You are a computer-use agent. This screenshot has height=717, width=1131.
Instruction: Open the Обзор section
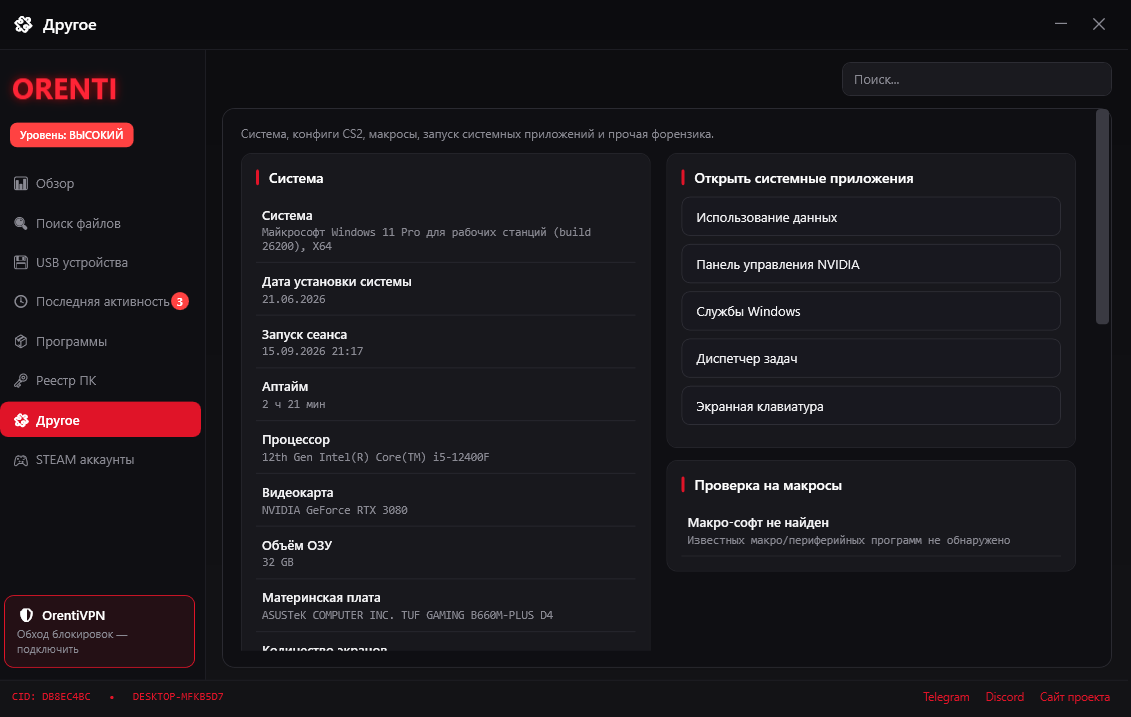pyautogui.click(x=100, y=184)
